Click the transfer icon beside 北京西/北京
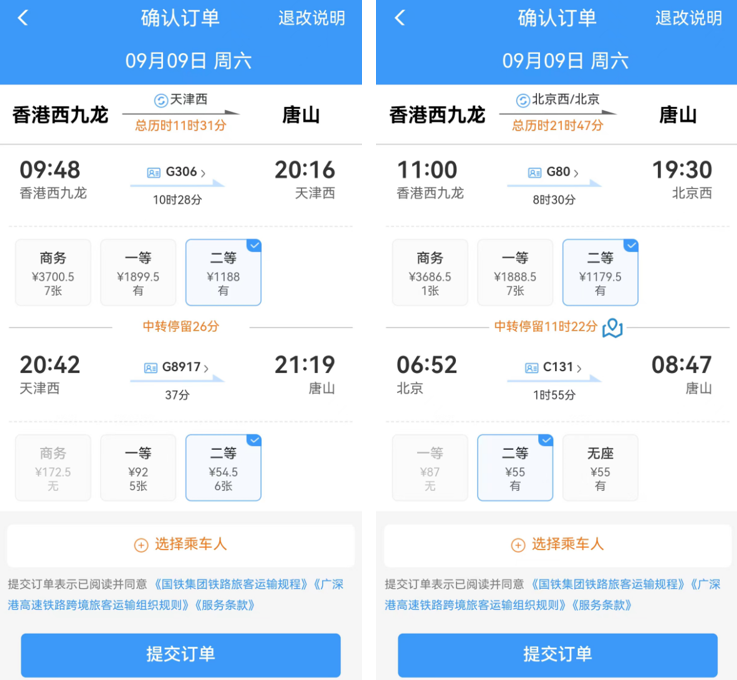This screenshot has width=737, height=680. click(522, 100)
